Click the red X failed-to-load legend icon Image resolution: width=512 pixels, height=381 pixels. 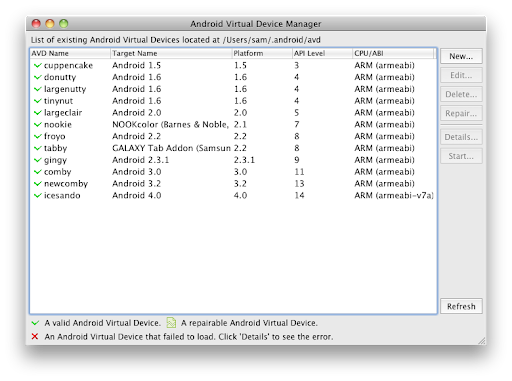tap(35, 336)
